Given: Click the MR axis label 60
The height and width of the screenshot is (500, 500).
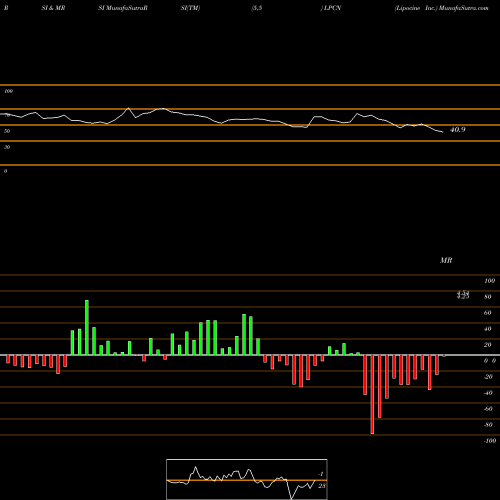Looking at the screenshot, I should 487,313.
